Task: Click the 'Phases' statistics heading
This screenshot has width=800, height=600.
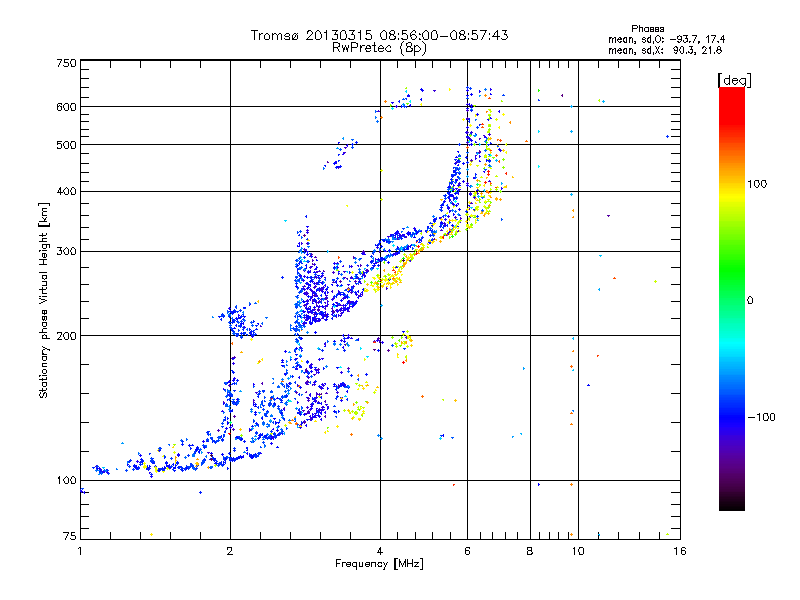Action: pyautogui.click(x=647, y=29)
